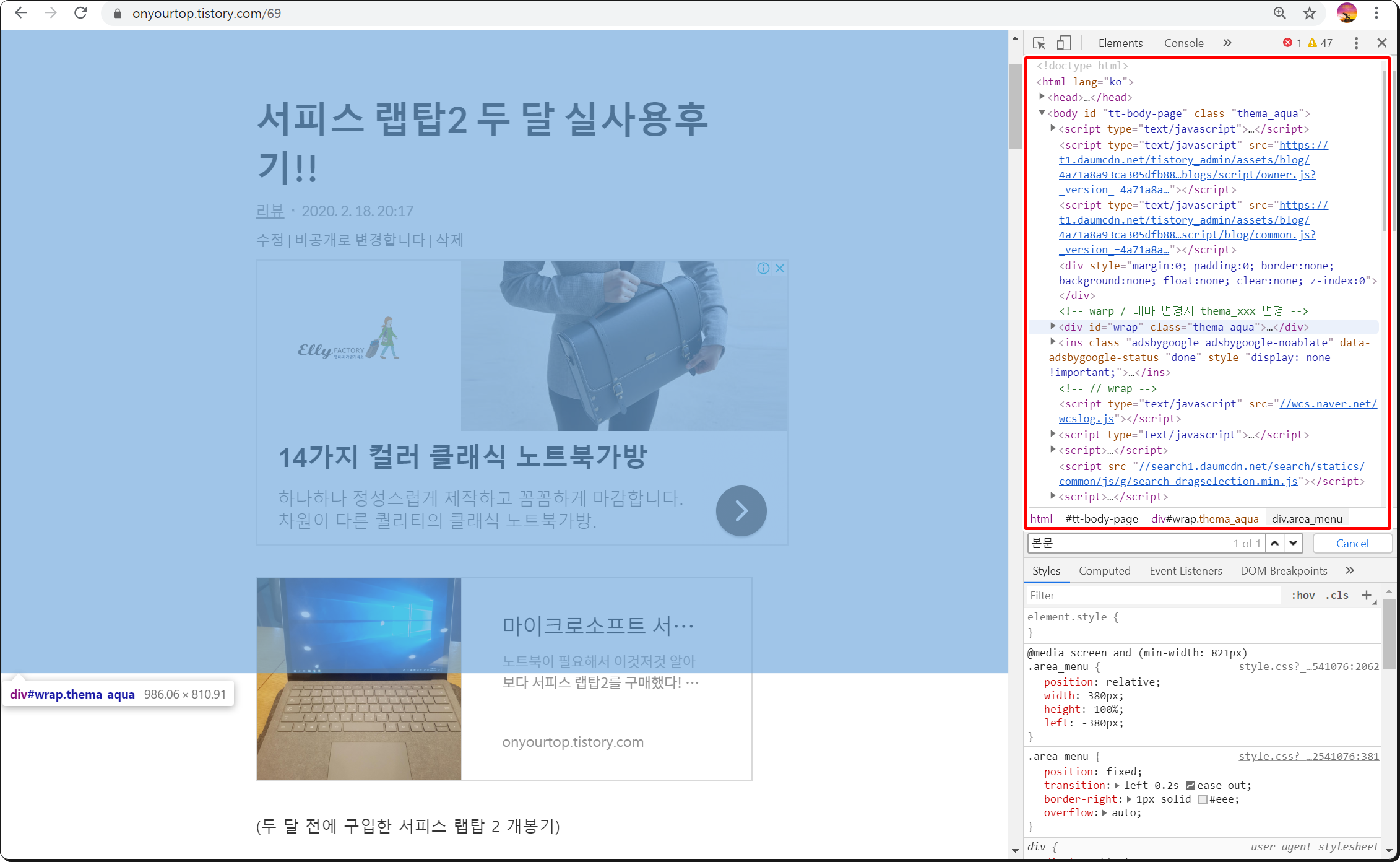Toggle the device toolbar icon
Image resolution: width=1400 pixels, height=862 pixels.
point(1063,43)
